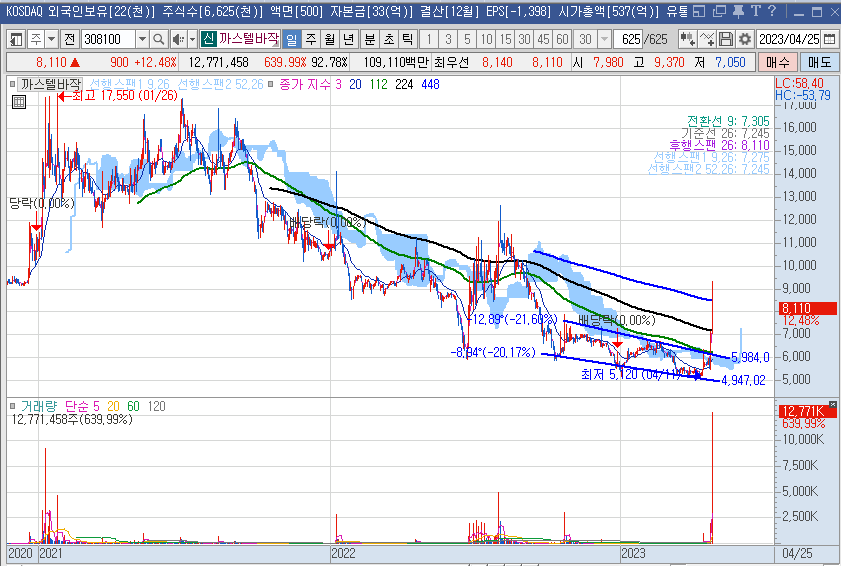
Task: Switch to 틱 tick chart period
Action: [x=408, y=39]
